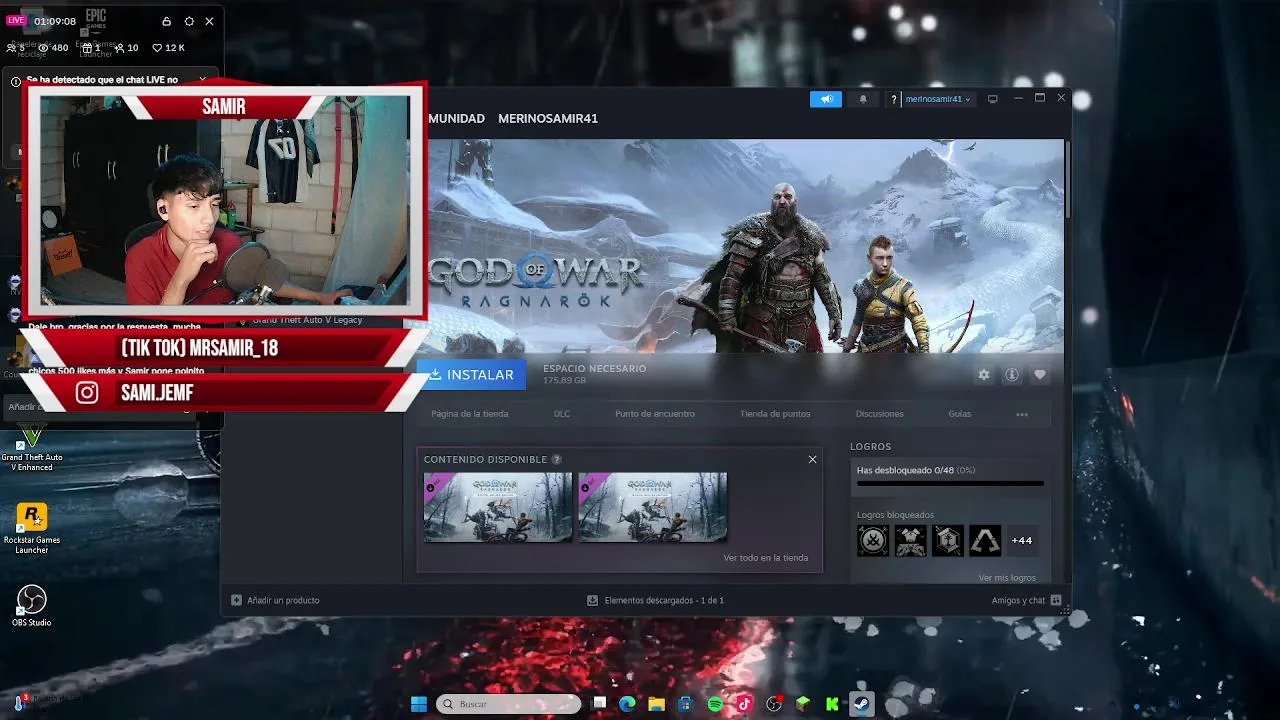The height and width of the screenshot is (720, 1280).
Task: Open Amigos y chat panel
Action: 1027,600
